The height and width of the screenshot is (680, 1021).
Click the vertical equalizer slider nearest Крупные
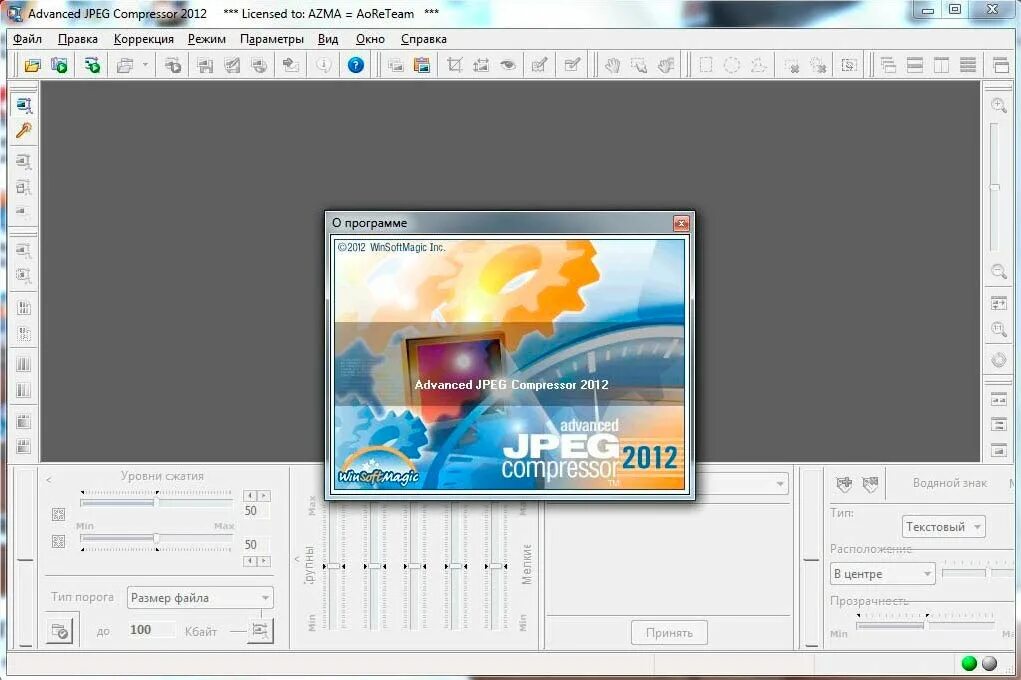(333, 566)
